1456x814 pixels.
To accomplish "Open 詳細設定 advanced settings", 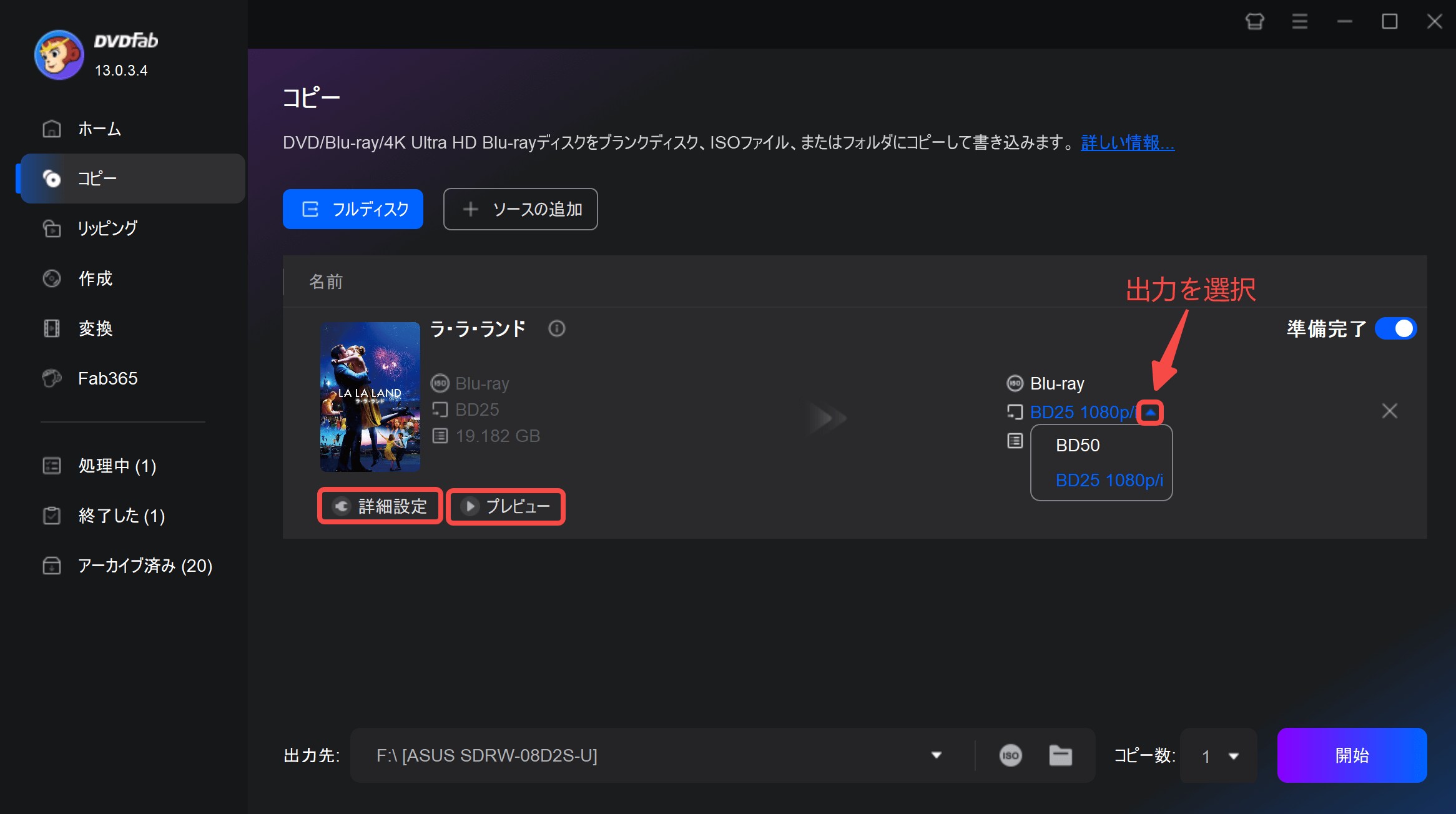I will (x=380, y=506).
